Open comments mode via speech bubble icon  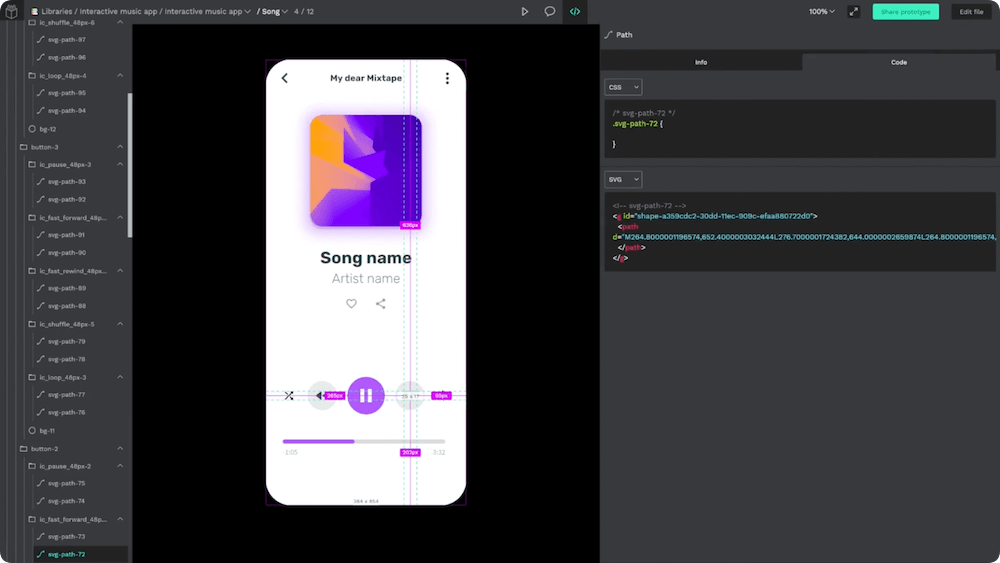tap(549, 12)
